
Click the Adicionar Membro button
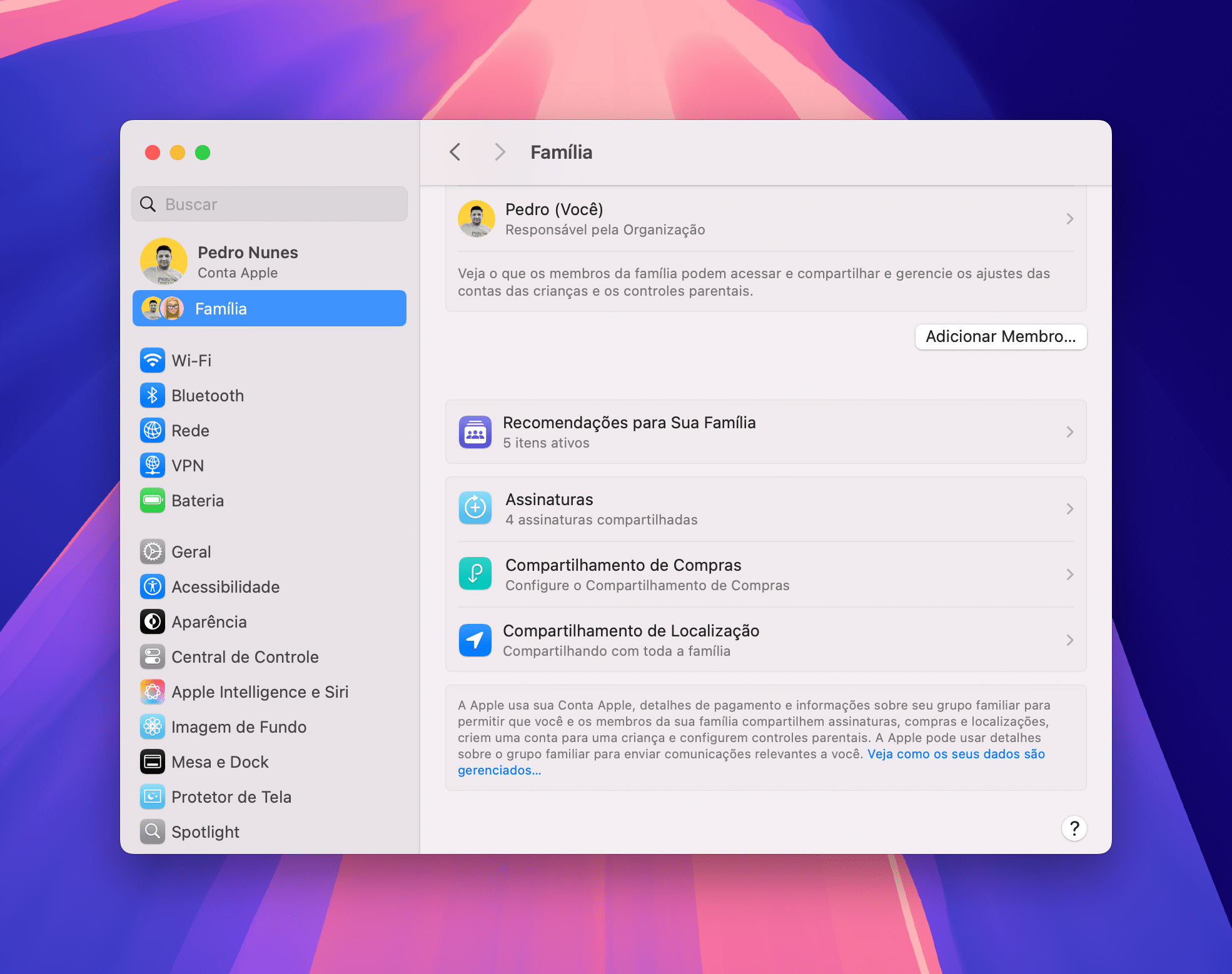(1001, 337)
